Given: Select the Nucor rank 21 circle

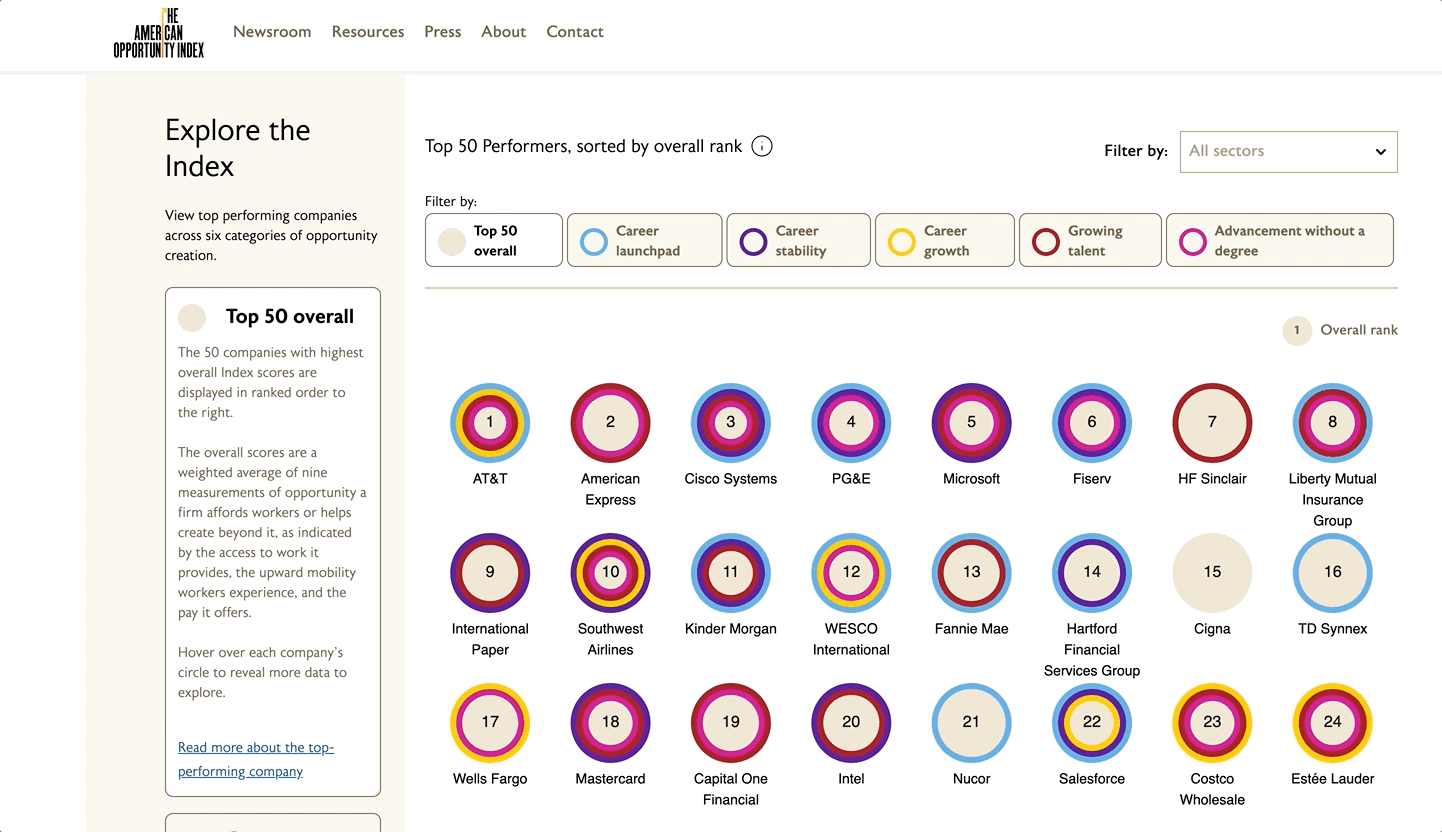Looking at the screenshot, I should click(971, 722).
